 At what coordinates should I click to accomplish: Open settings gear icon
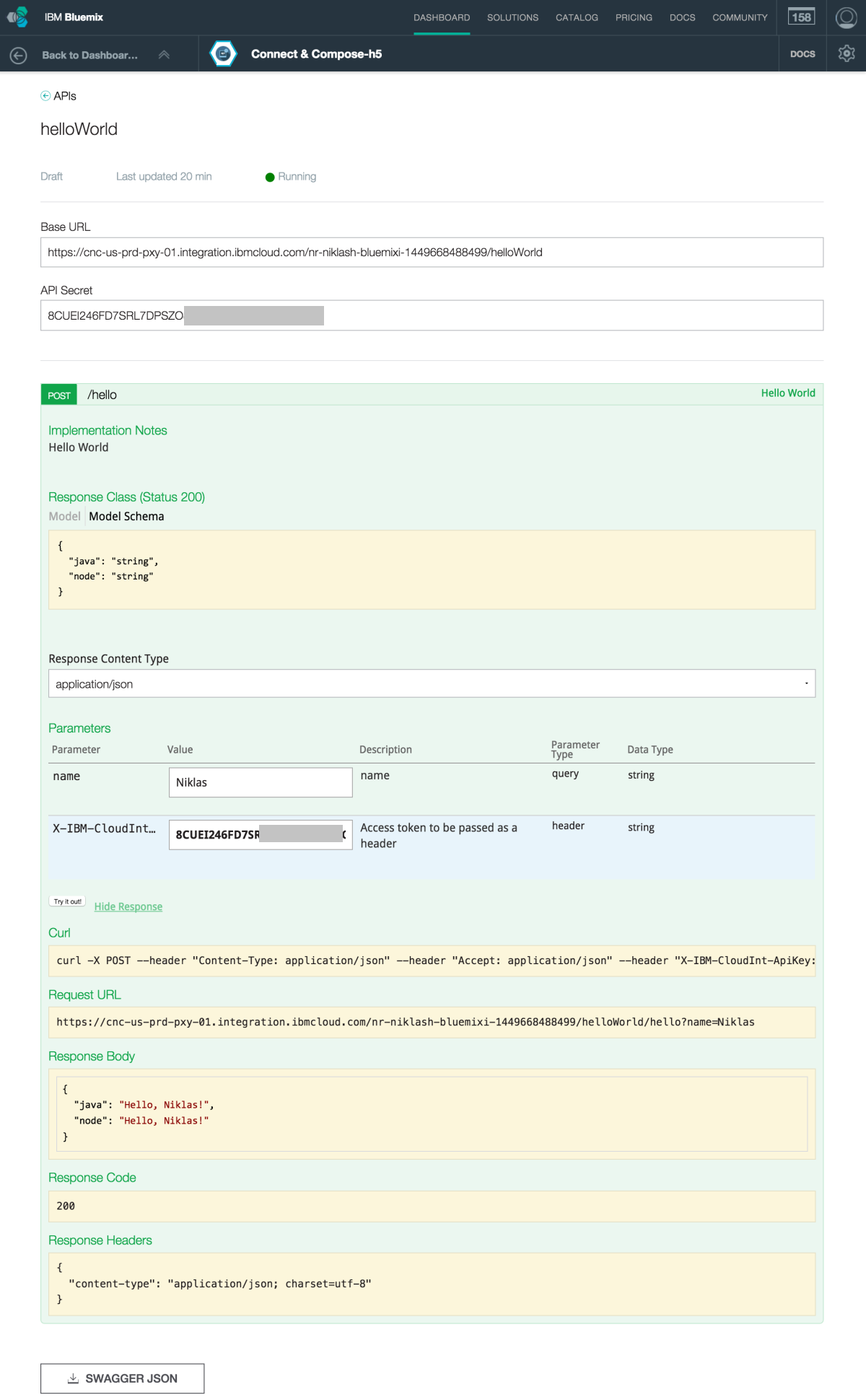click(x=847, y=54)
